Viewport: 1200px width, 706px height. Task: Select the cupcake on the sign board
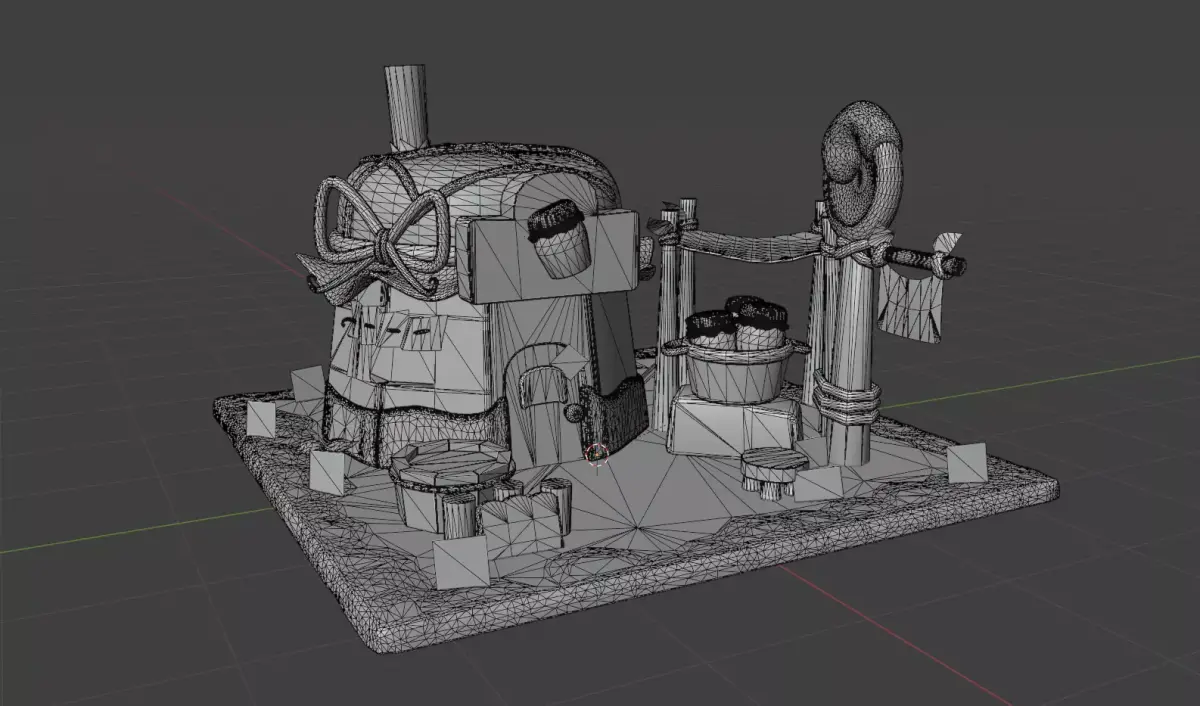tap(558, 239)
